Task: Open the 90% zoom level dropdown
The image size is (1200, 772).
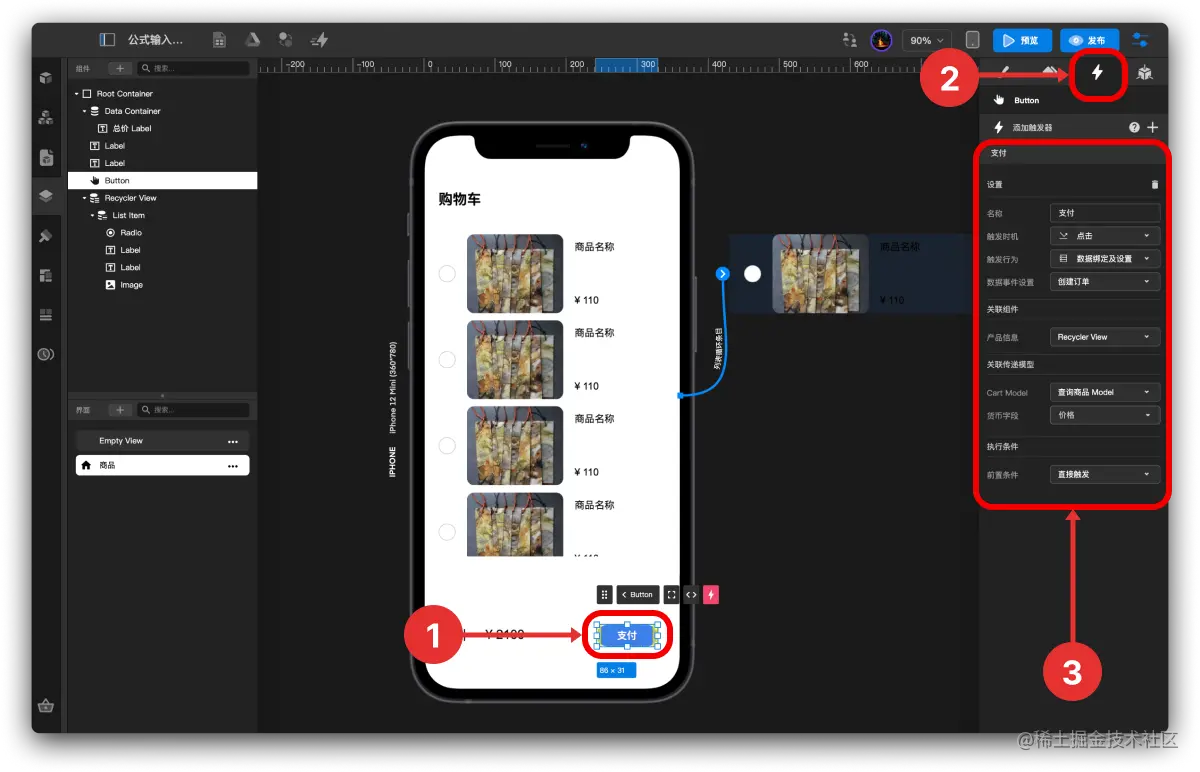Action: tap(926, 41)
